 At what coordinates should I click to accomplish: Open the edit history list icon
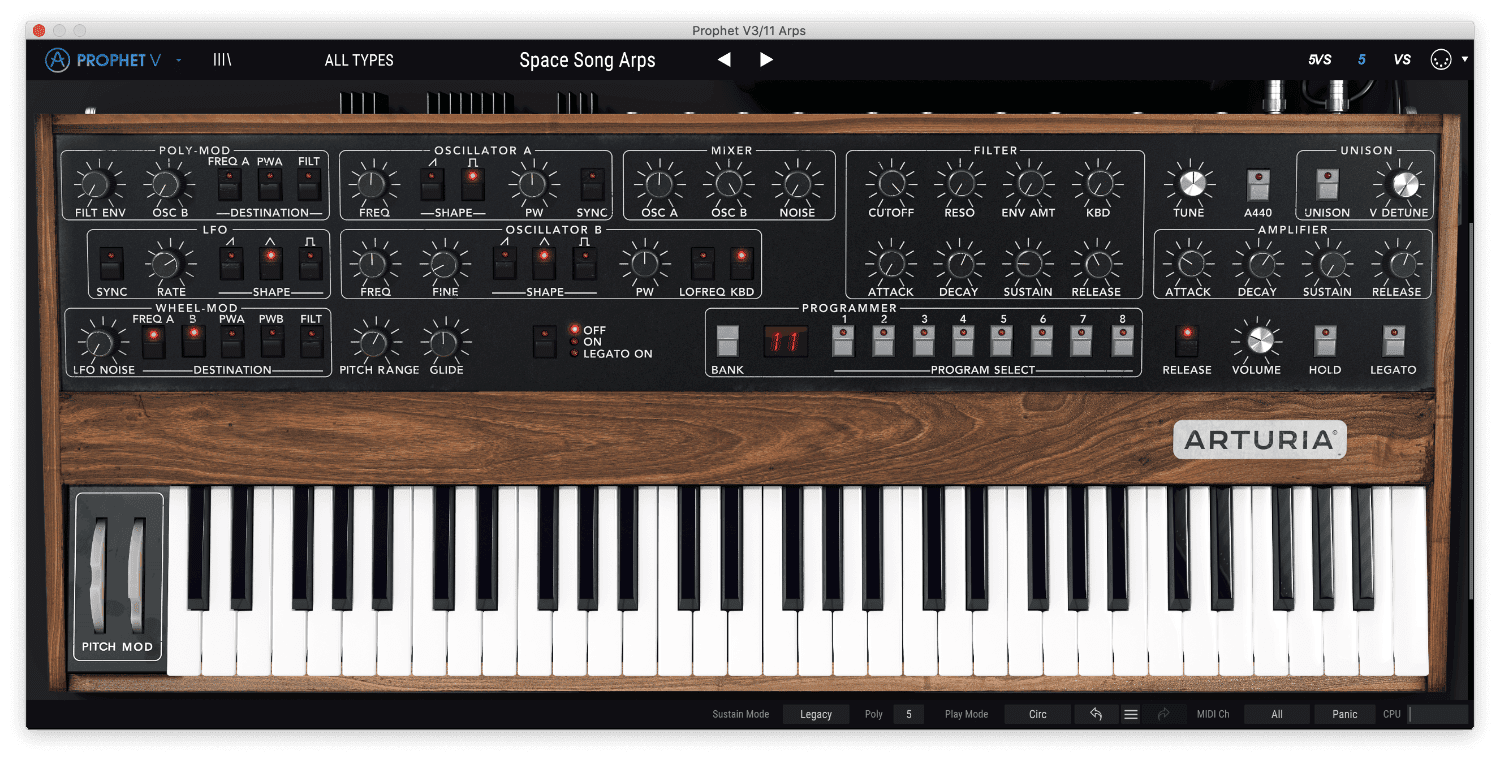[x=1131, y=714]
